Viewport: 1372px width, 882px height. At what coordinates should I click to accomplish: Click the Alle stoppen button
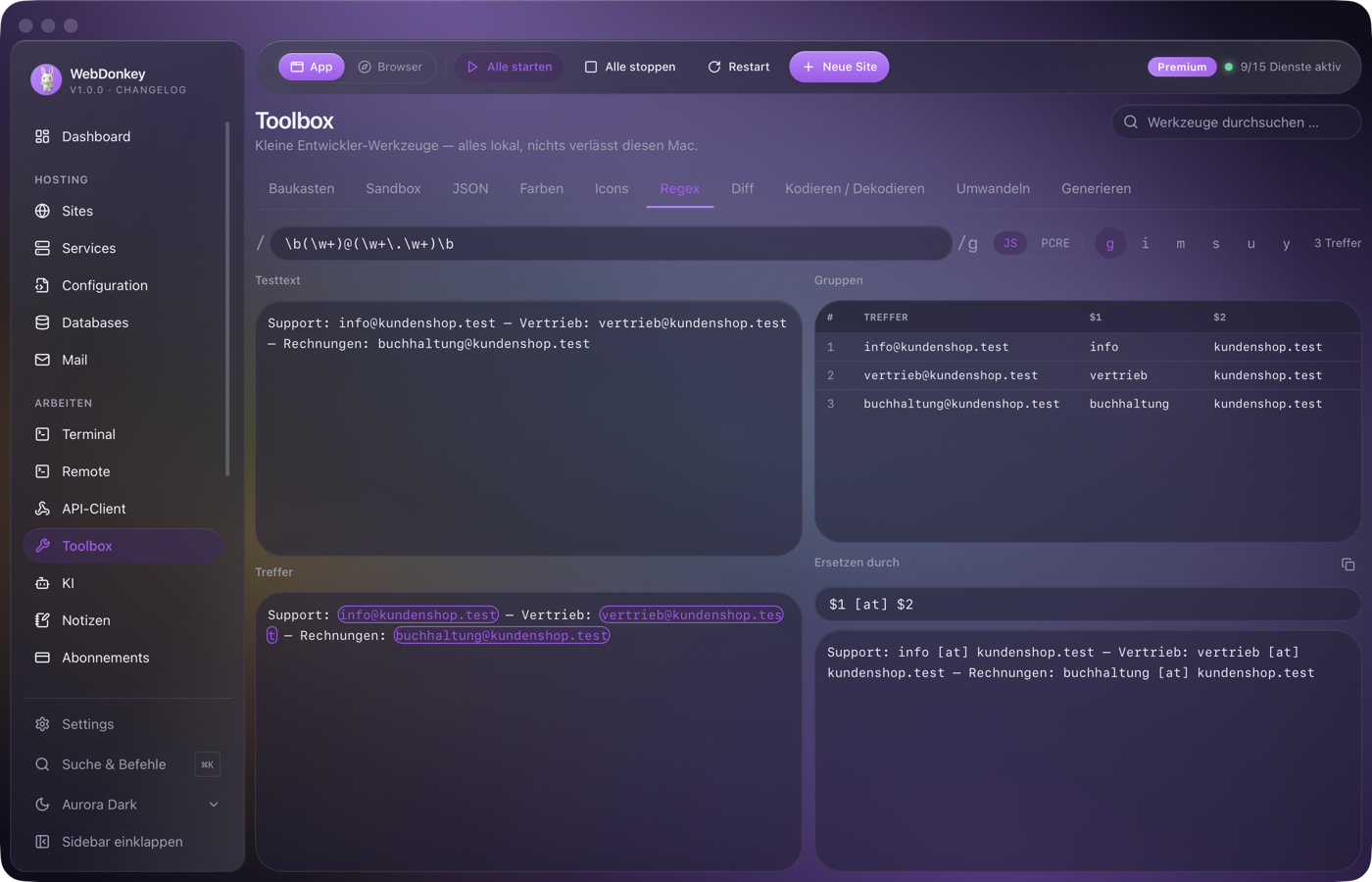point(630,67)
